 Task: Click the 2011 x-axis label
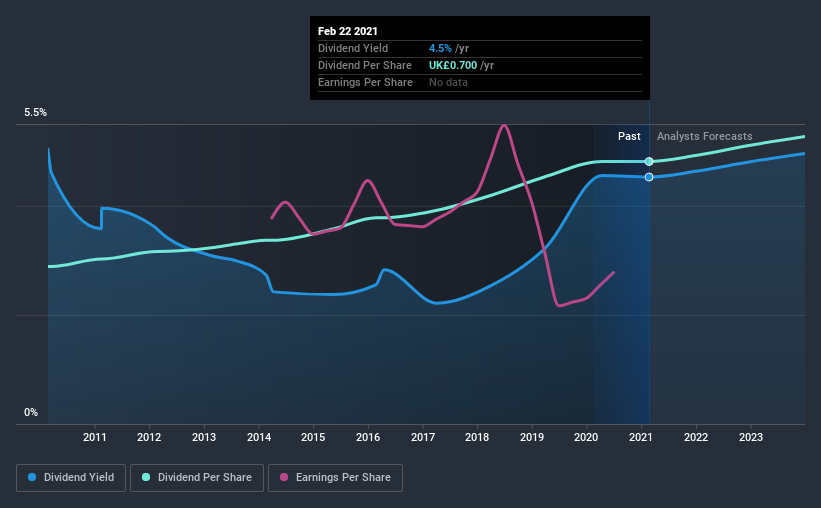95,437
